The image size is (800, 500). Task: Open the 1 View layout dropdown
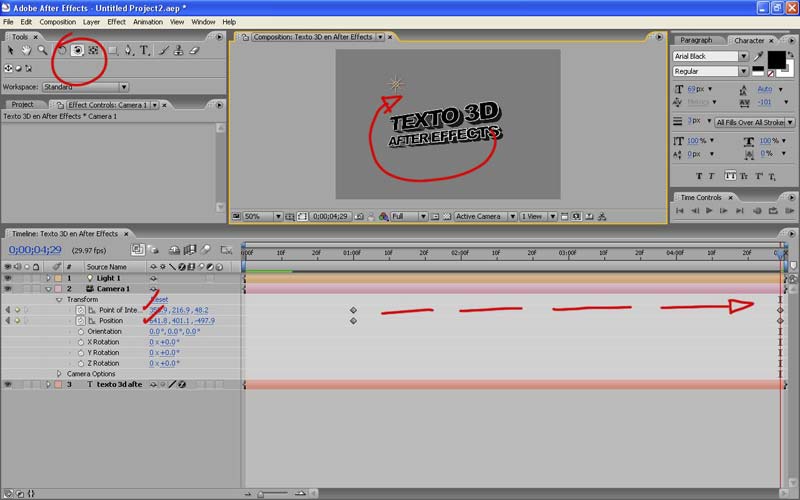[x=538, y=216]
